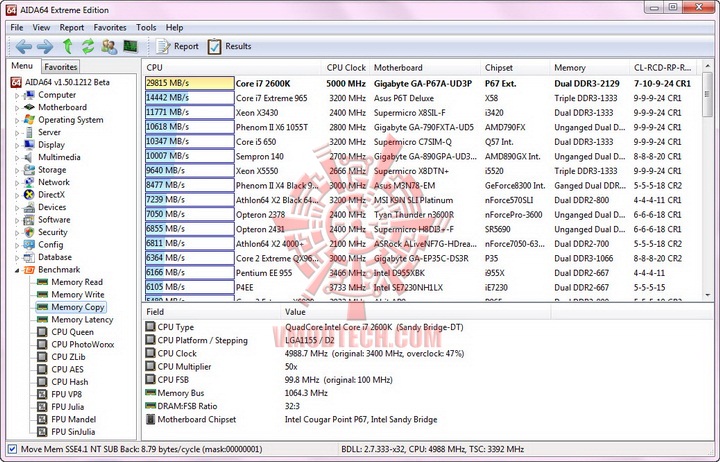
Task: Sort by Motherboard column header
Action: click(x=424, y=68)
